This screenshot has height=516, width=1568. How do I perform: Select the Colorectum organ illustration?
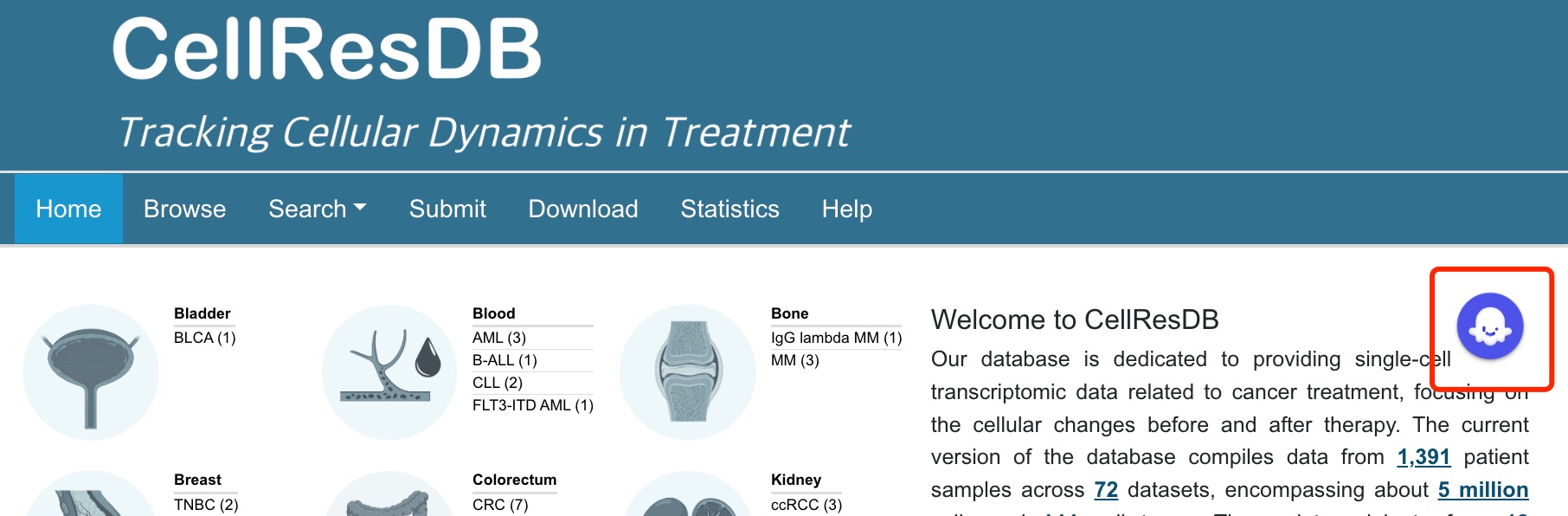pyautogui.click(x=389, y=494)
